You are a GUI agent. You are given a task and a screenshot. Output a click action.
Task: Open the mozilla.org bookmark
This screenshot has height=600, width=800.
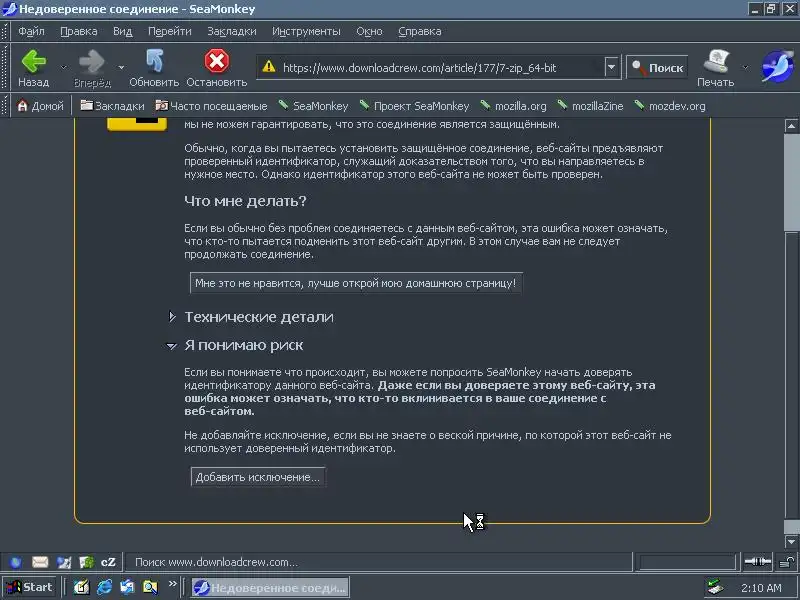[513, 106]
